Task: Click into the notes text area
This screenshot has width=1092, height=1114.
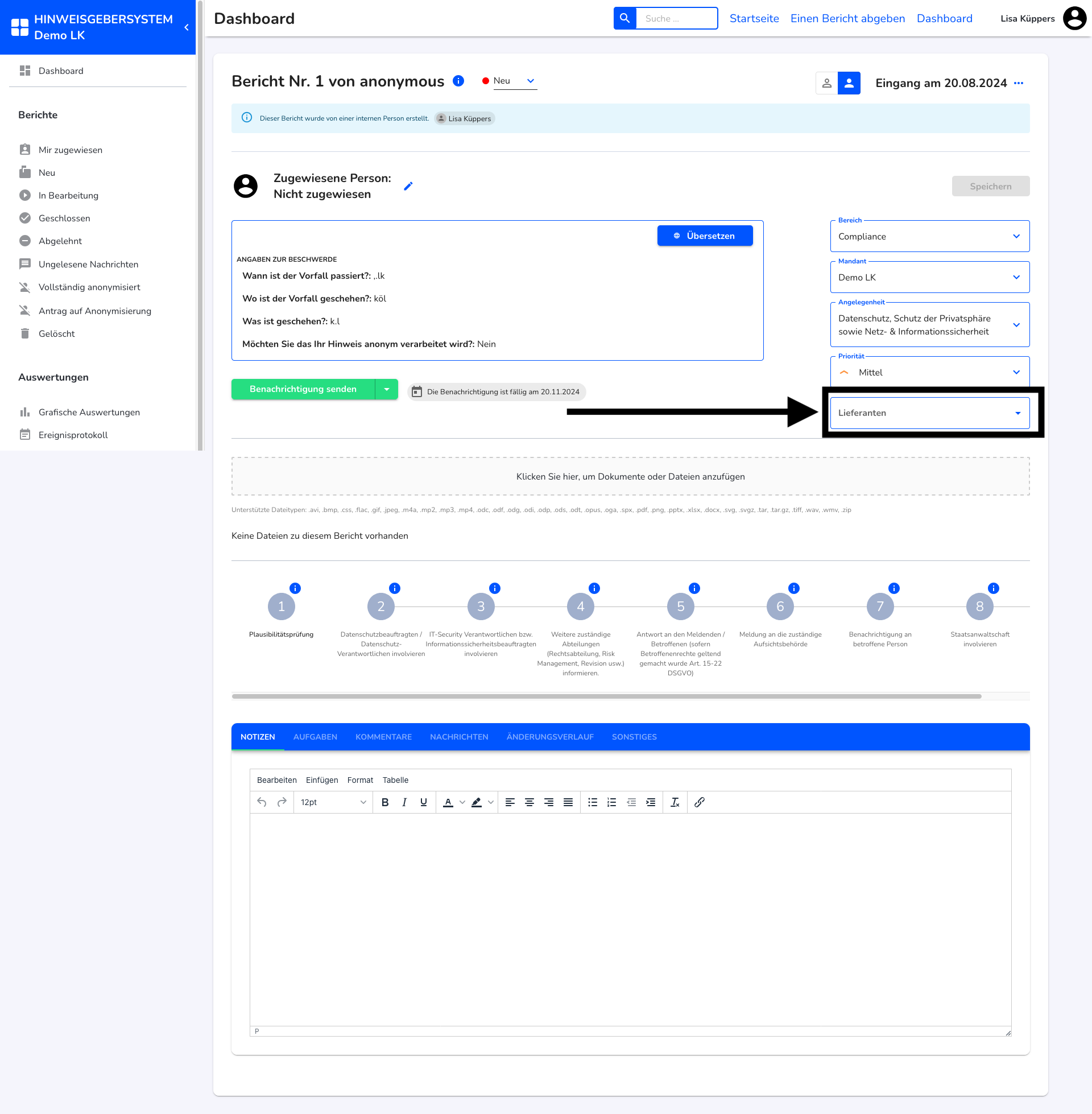Action: tap(630, 919)
